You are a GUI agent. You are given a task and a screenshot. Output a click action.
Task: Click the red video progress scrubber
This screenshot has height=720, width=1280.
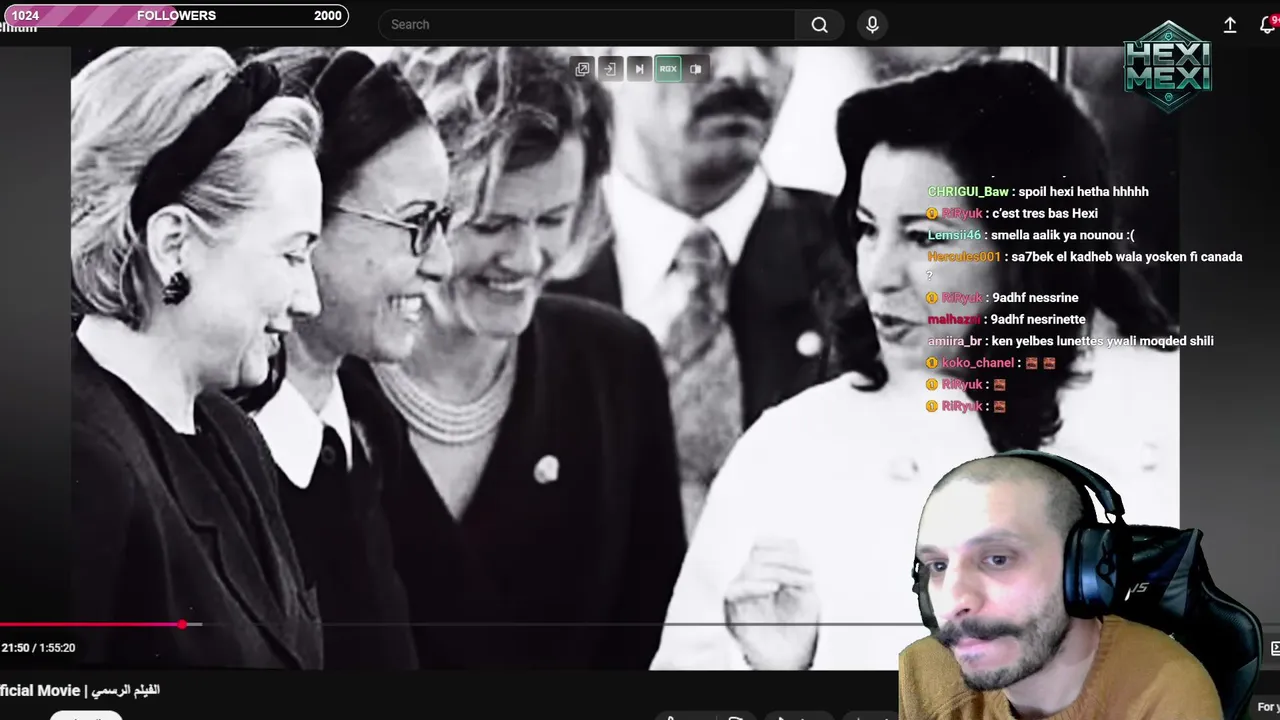pyautogui.click(x=182, y=624)
